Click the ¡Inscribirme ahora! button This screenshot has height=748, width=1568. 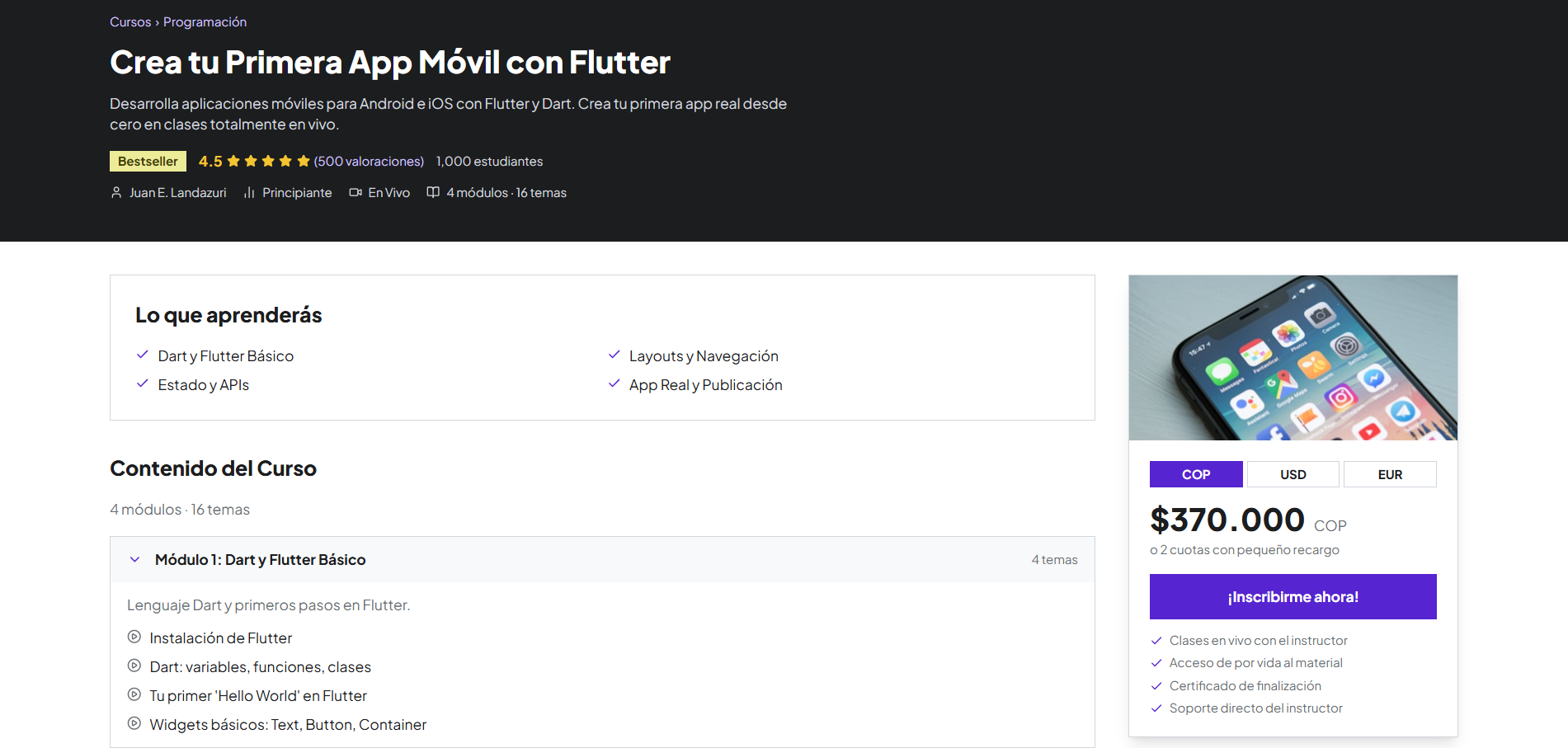click(1293, 596)
